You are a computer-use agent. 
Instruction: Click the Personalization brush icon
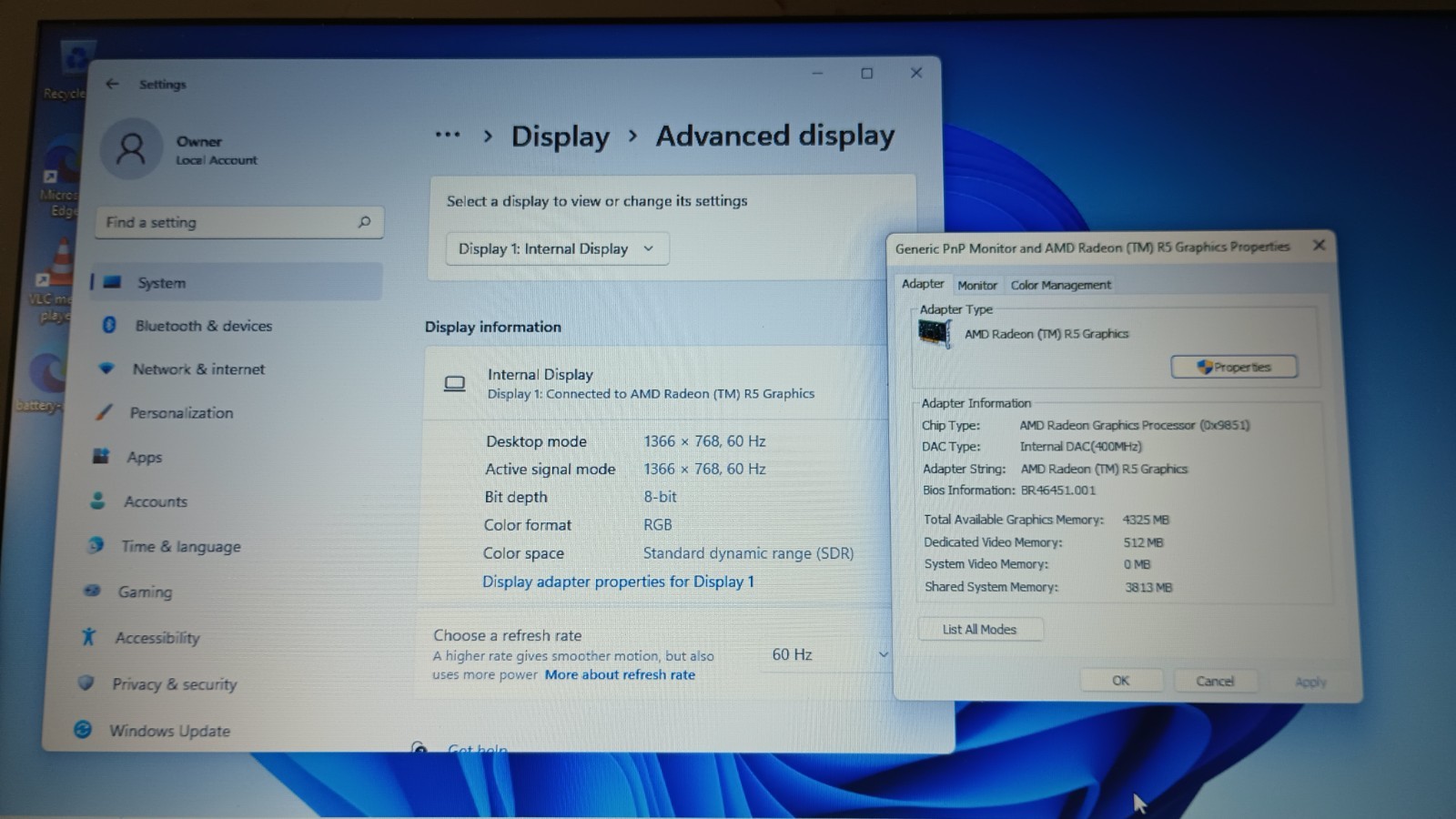coord(104,412)
